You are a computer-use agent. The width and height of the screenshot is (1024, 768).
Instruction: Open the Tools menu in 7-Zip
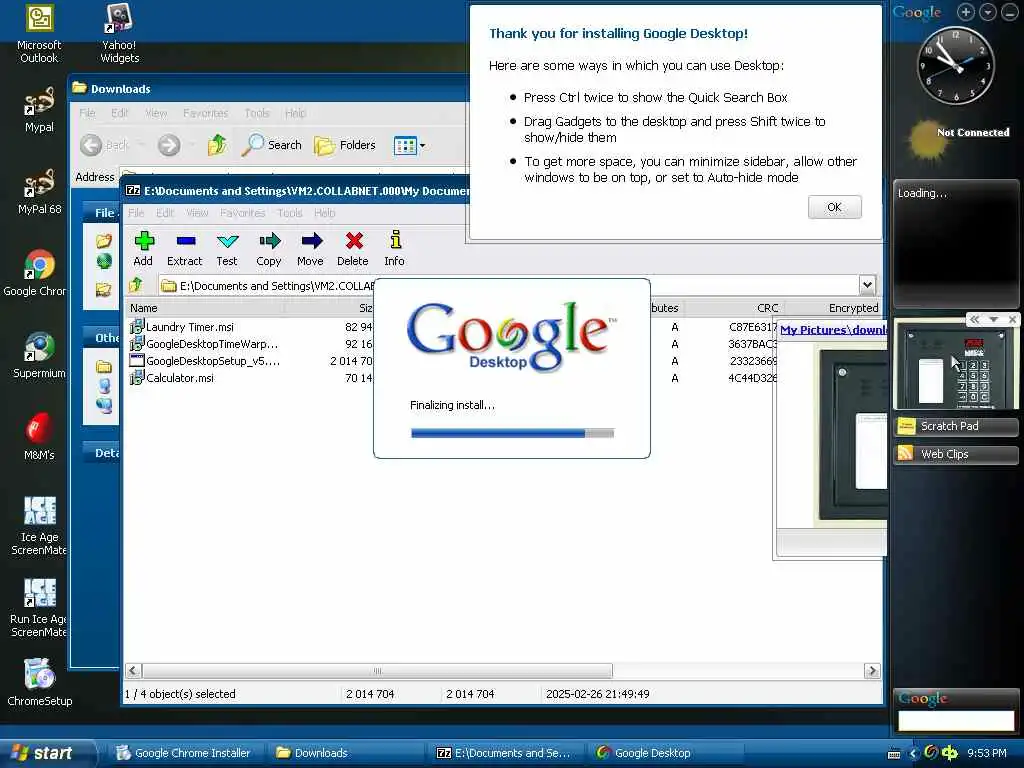point(289,213)
